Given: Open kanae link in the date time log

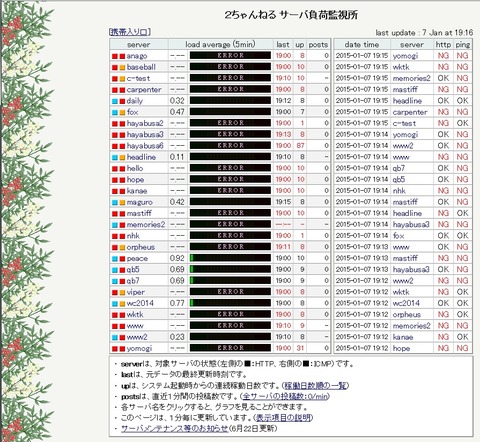Looking at the screenshot, I should pos(403,337).
